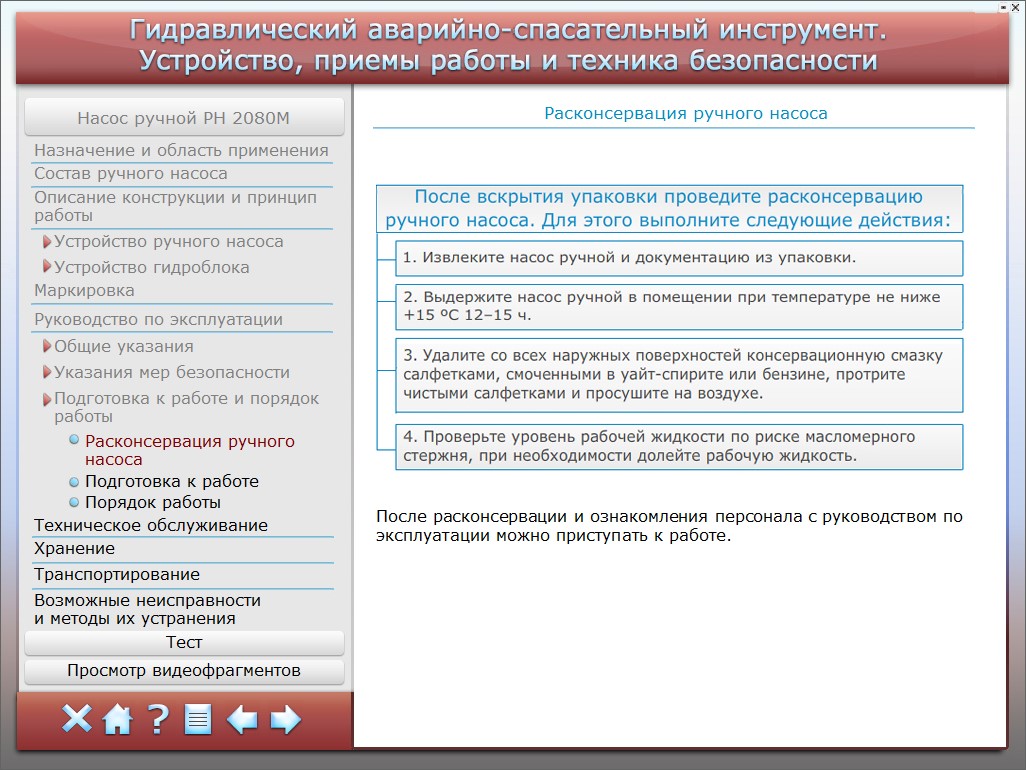Viewport: 1026px width, 770px height.
Task: Click the Насос ручной РН 2080М header button
Action: tap(184, 118)
